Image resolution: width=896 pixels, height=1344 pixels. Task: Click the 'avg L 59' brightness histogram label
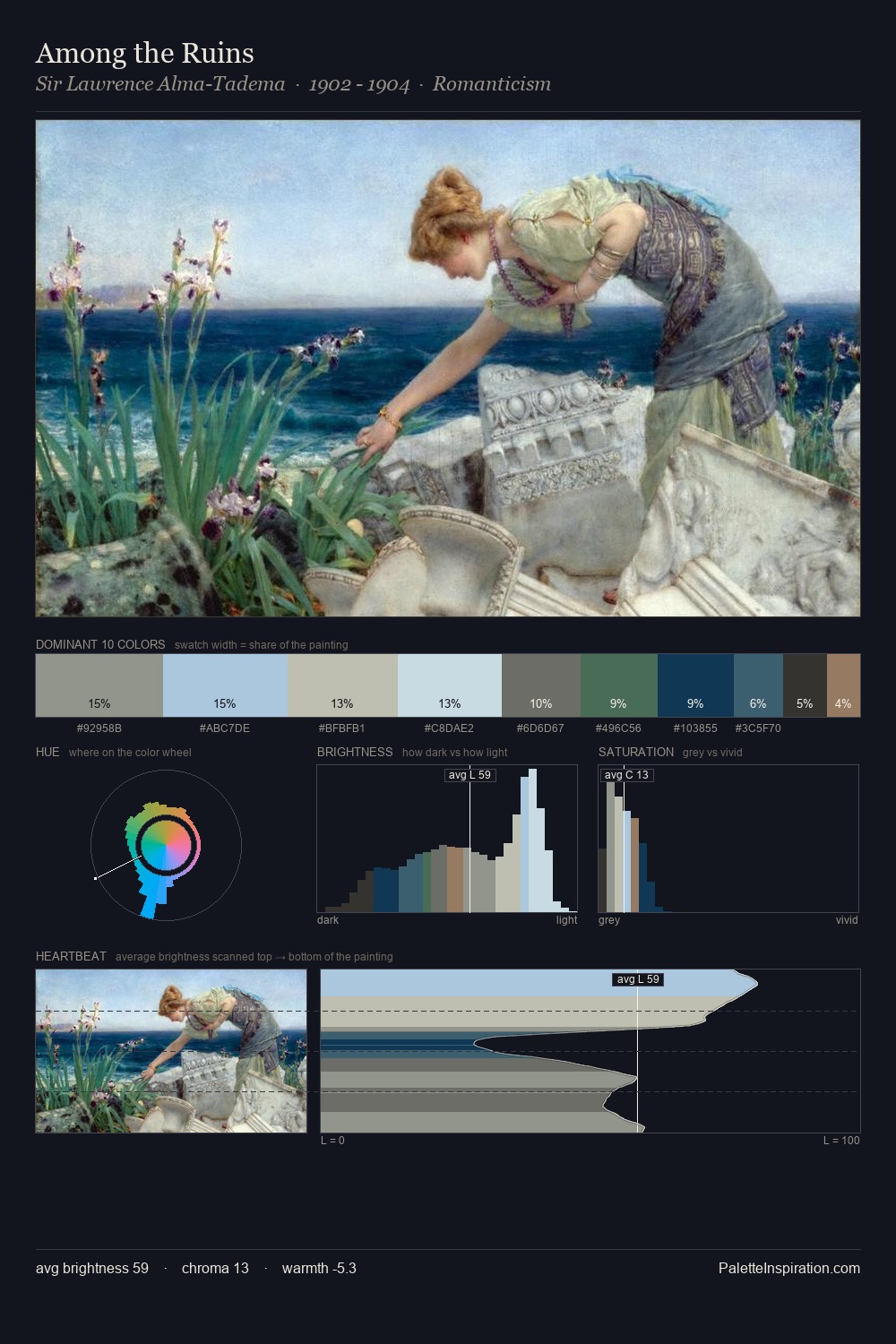point(470,775)
